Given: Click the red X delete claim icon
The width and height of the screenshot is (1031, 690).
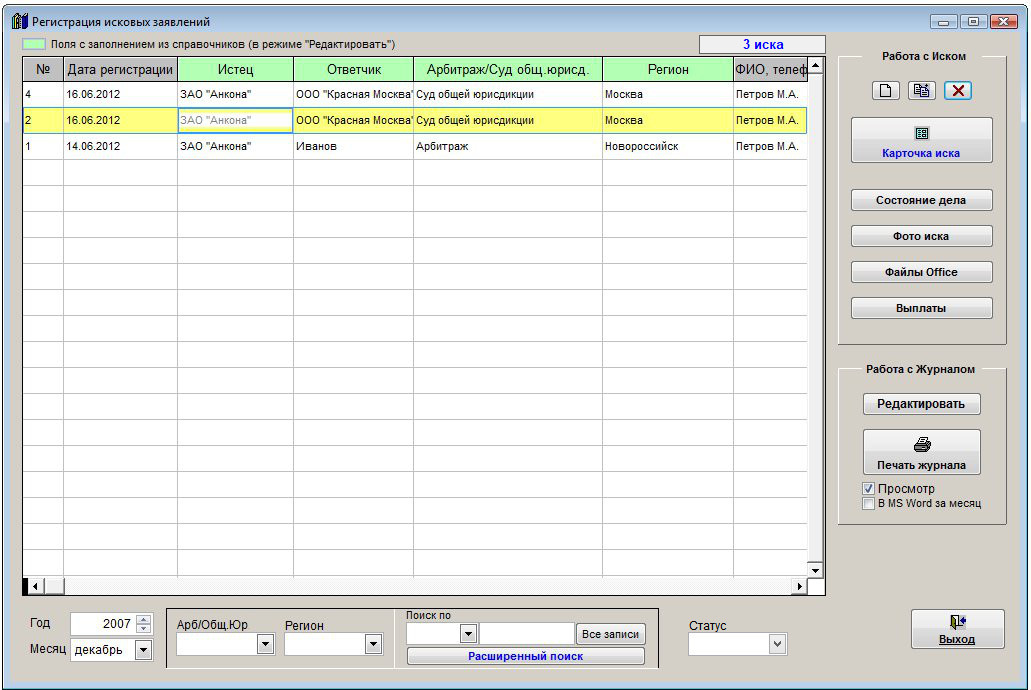Looking at the screenshot, I should [x=957, y=90].
